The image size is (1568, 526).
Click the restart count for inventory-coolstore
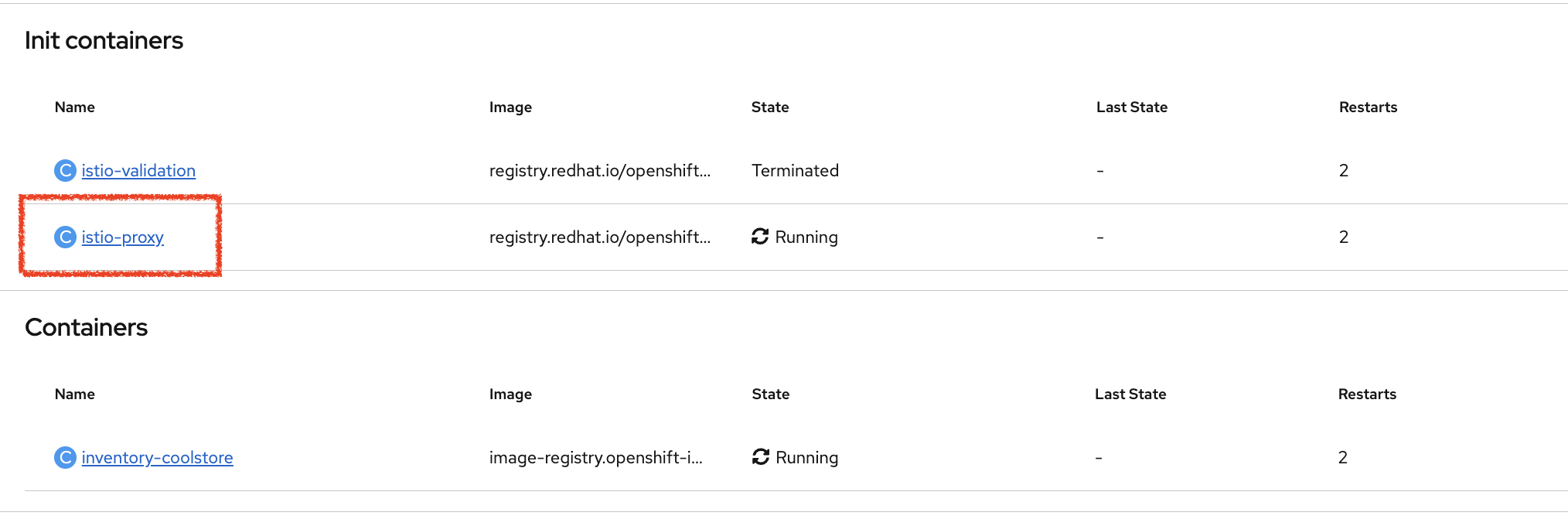[1344, 457]
